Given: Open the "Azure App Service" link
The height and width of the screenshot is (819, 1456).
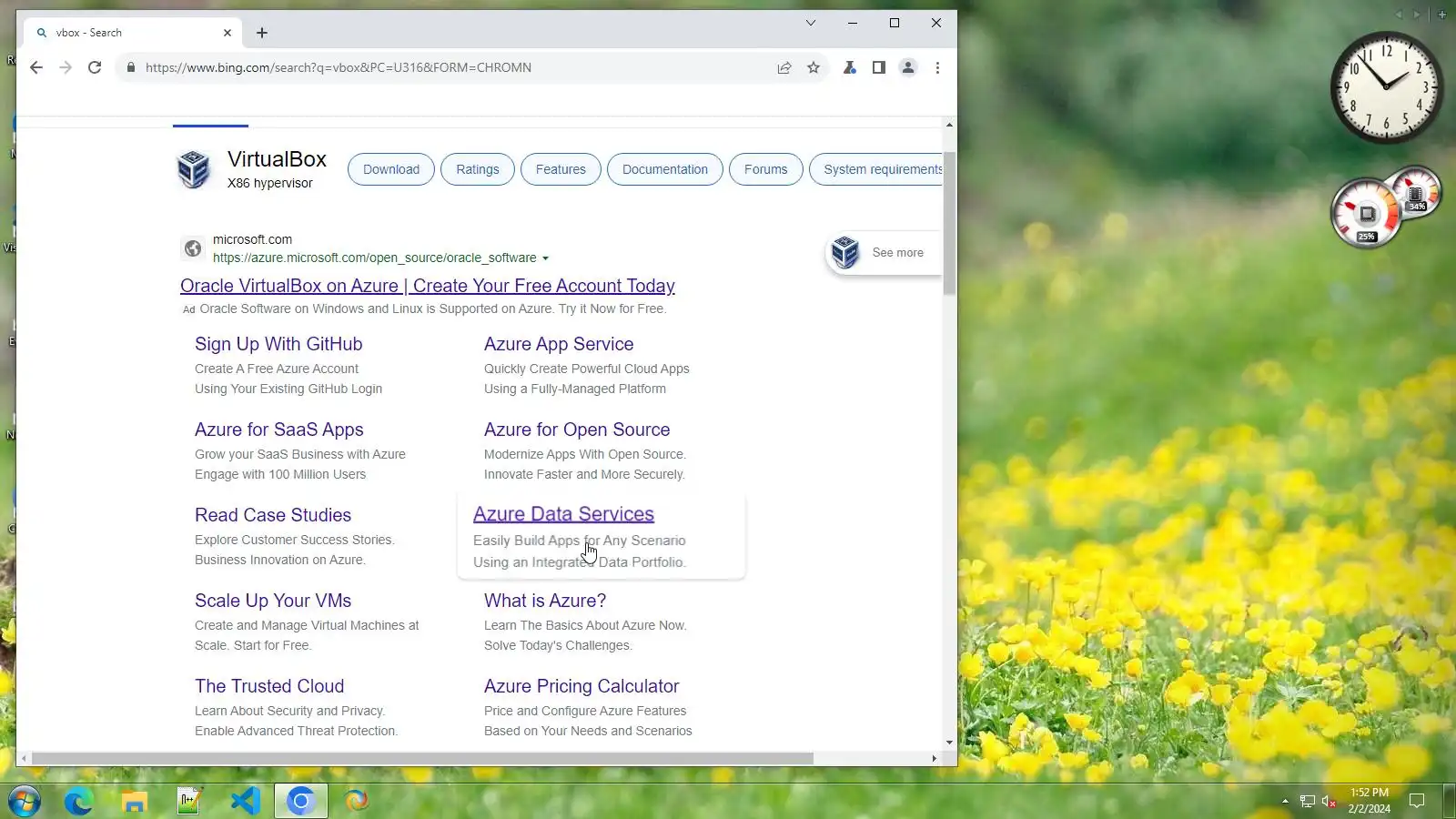Looking at the screenshot, I should tap(559, 344).
